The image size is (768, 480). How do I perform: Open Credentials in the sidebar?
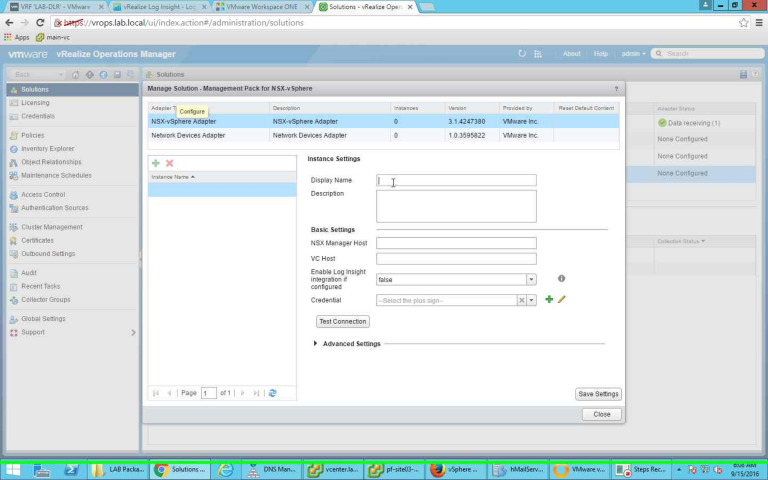(38, 116)
